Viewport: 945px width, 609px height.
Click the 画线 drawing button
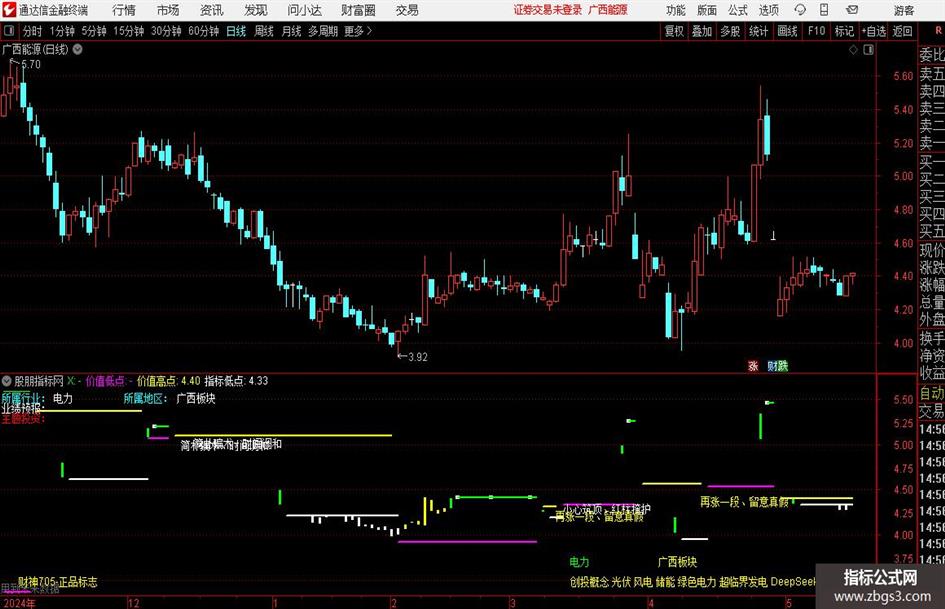point(787,31)
